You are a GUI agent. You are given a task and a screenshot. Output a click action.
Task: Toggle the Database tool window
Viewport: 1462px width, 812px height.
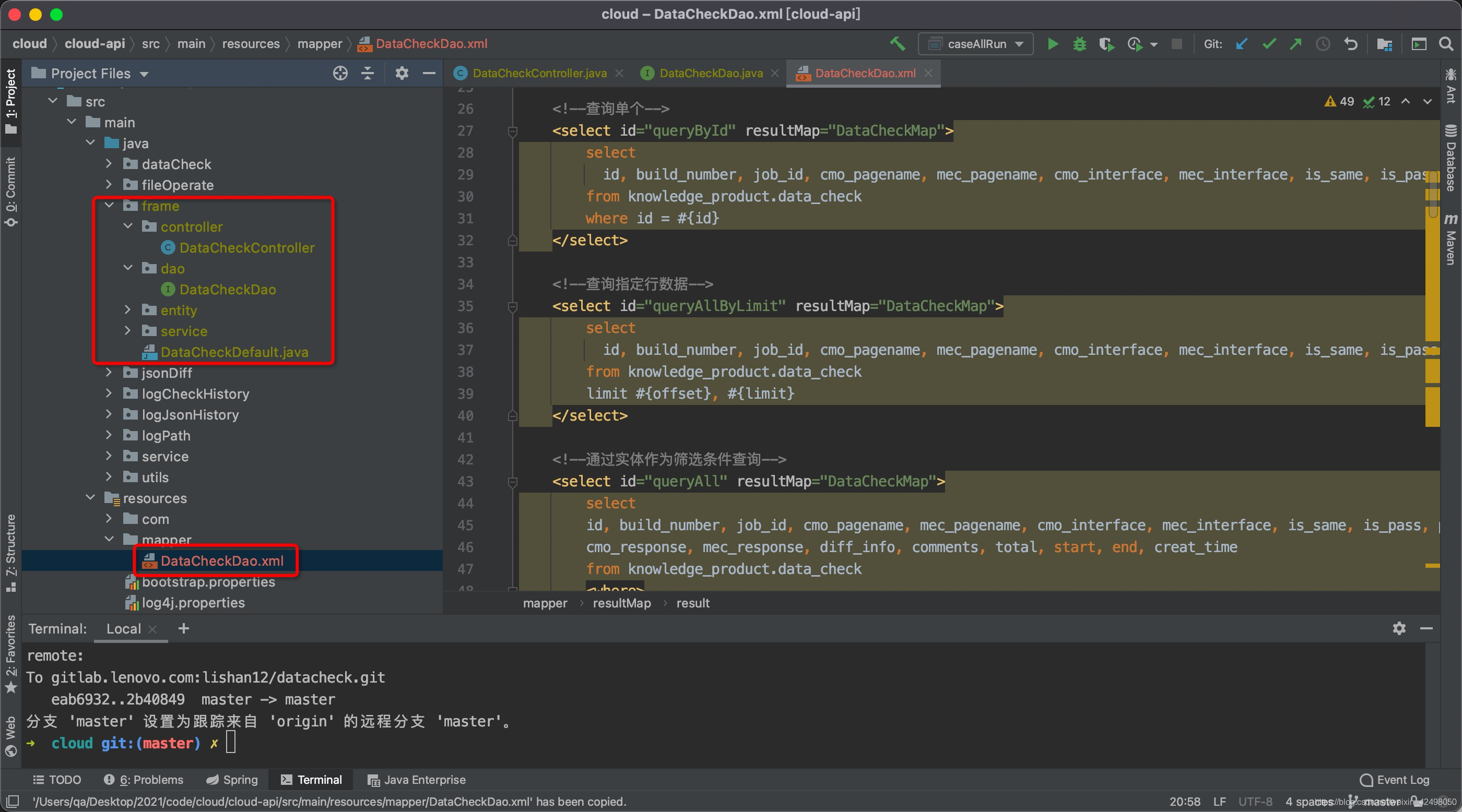click(1450, 158)
